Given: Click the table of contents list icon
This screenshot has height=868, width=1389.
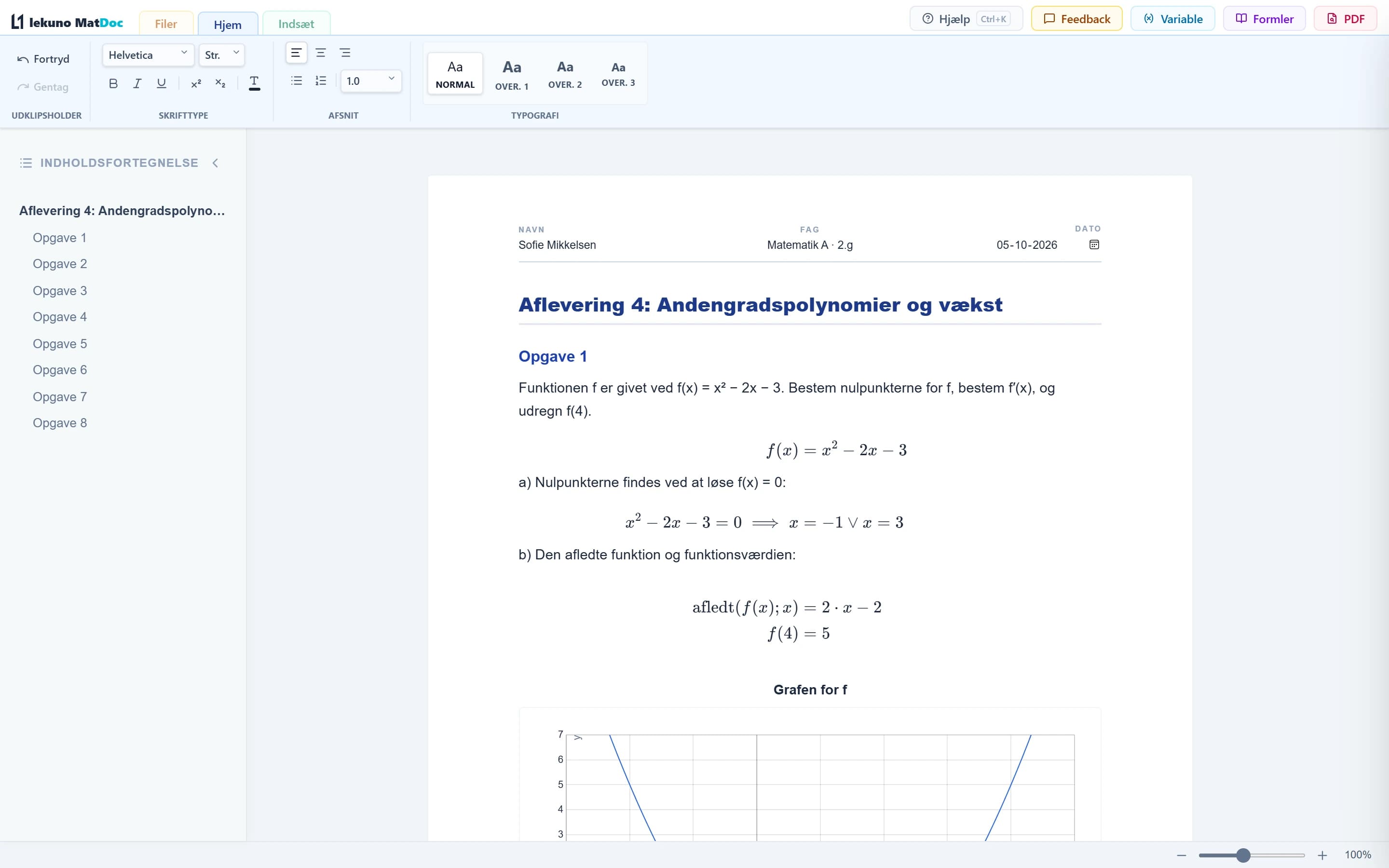Looking at the screenshot, I should (26, 163).
